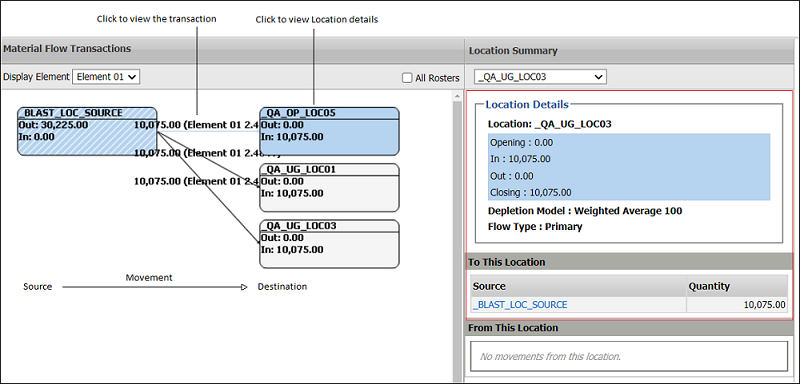Image resolution: width=800 pixels, height=384 pixels.
Task: Select the _QA_UG_LOC03 location node
Action: point(329,244)
